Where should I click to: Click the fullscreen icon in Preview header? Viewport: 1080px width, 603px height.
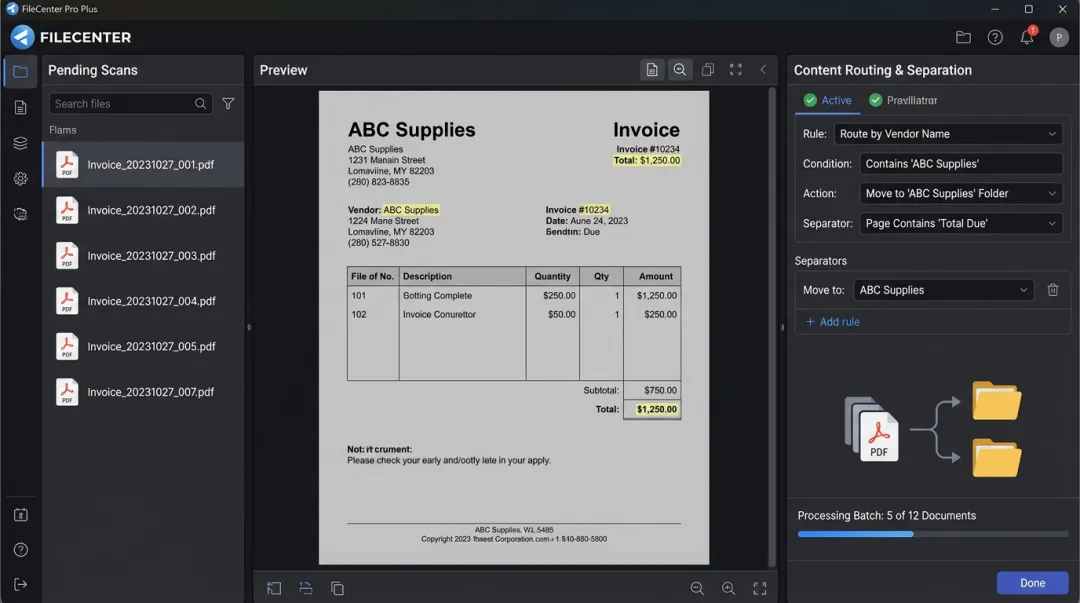click(x=736, y=70)
